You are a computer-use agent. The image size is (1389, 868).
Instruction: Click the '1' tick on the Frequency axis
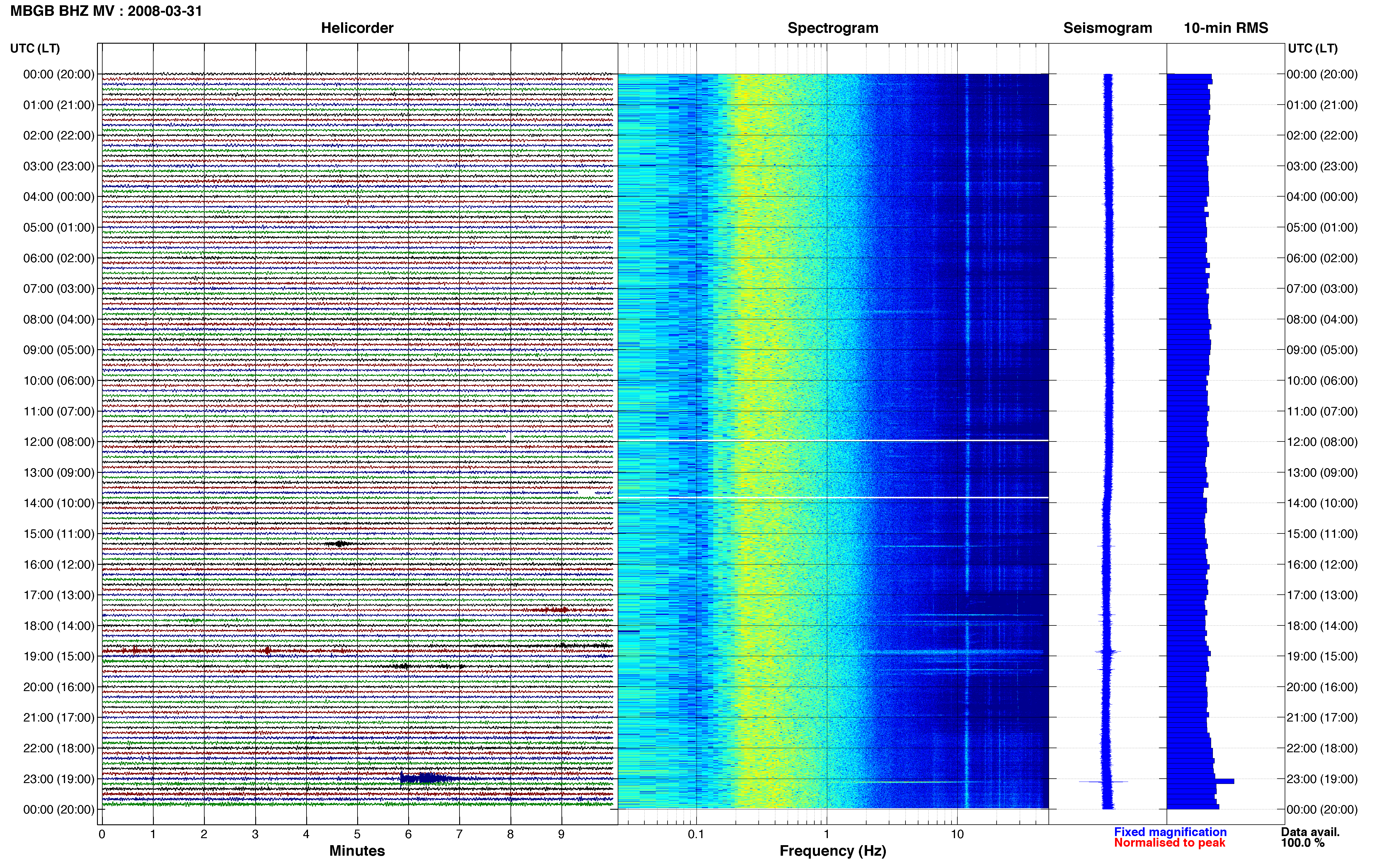tap(827, 835)
